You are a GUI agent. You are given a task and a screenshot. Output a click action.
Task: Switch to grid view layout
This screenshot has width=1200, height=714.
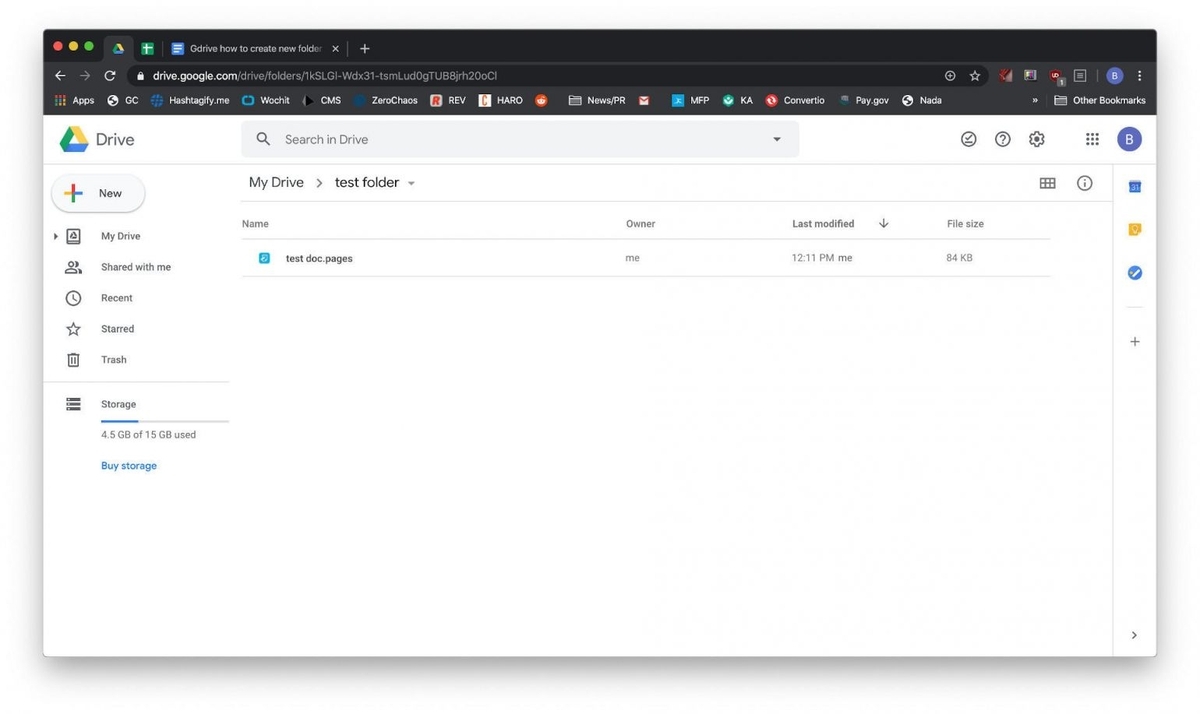pyautogui.click(x=1047, y=182)
